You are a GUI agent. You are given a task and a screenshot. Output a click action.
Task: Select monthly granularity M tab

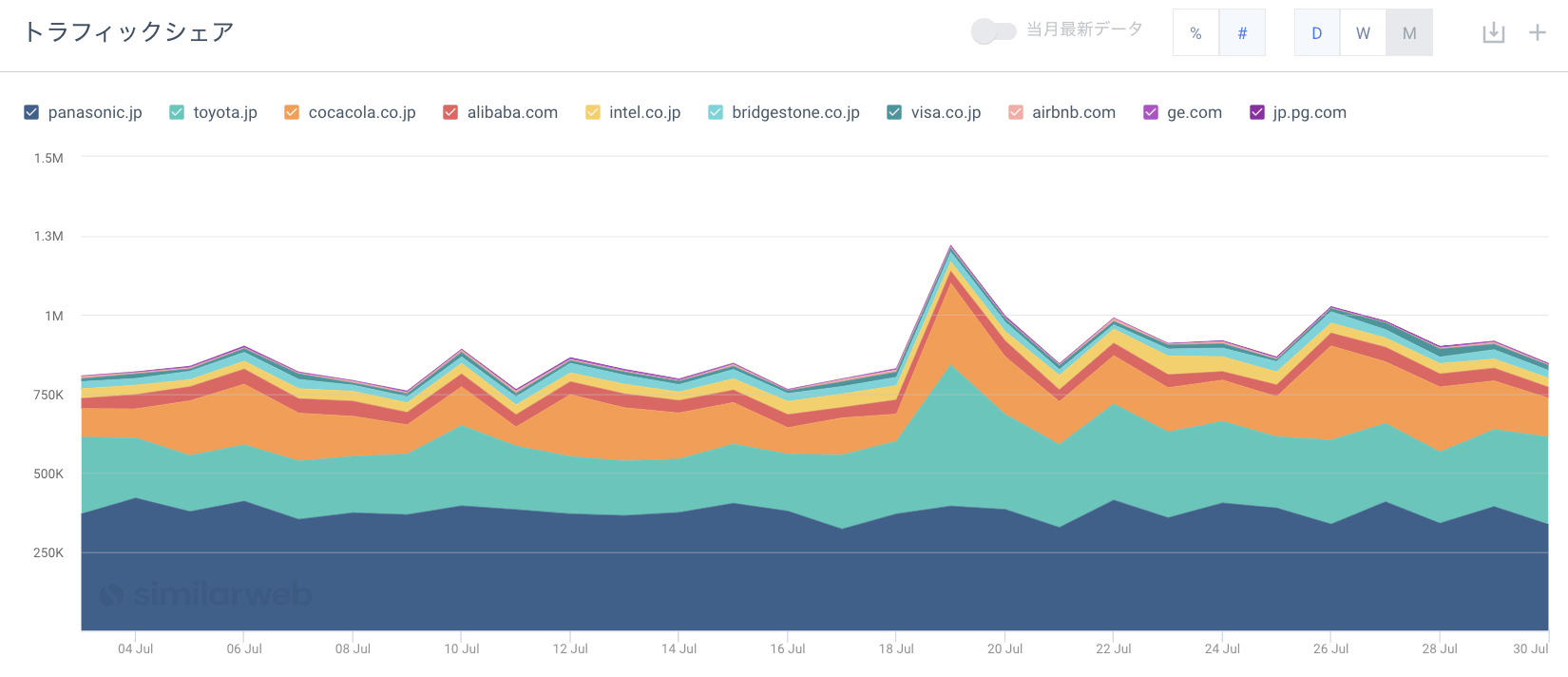(1409, 33)
